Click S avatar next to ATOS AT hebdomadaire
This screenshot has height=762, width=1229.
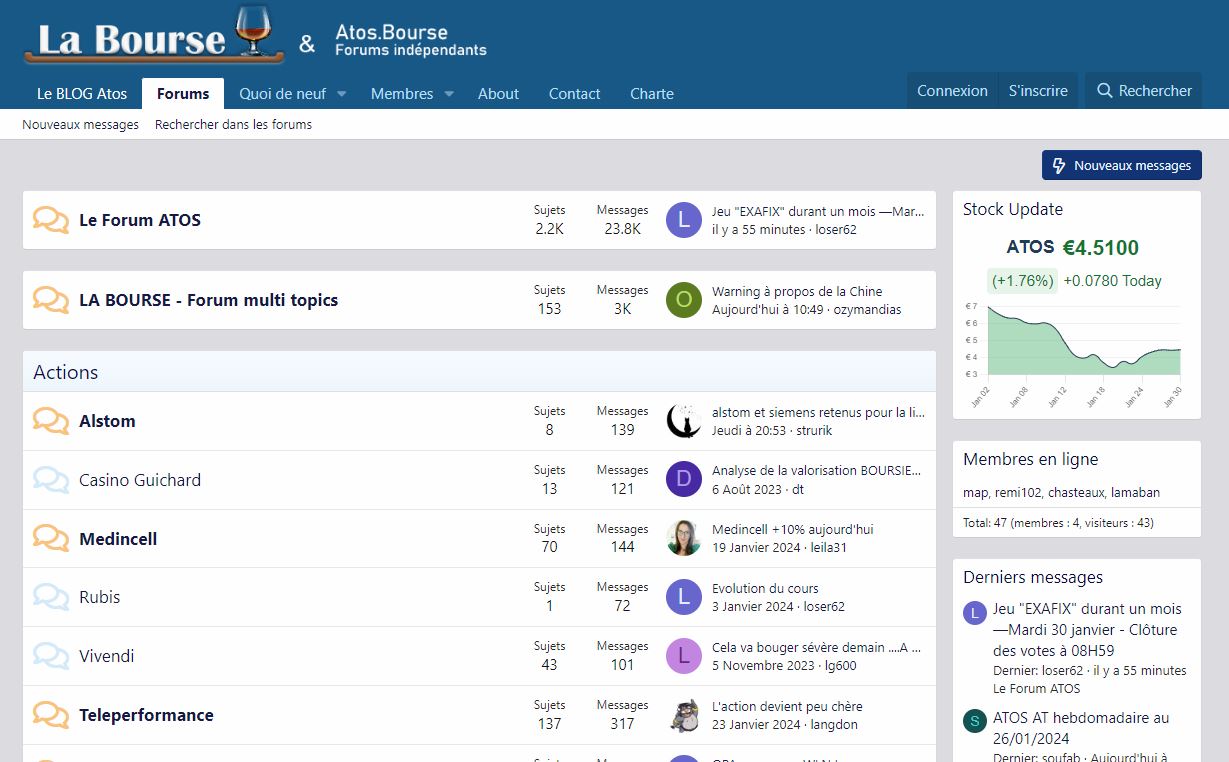pos(975,721)
